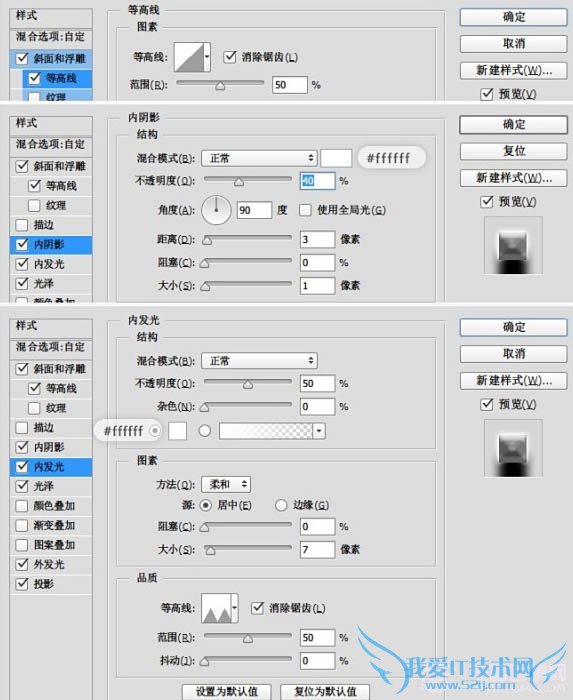Uncheck 预览 checkbox in 内发光 dialog
Screen dimensions: 573x700
pyautogui.click(x=487, y=404)
